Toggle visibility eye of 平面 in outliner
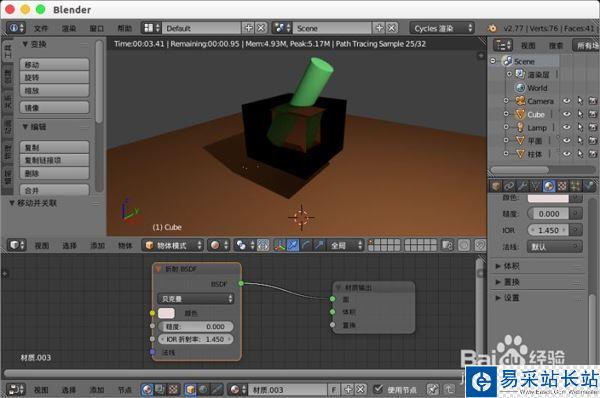 tap(567, 140)
